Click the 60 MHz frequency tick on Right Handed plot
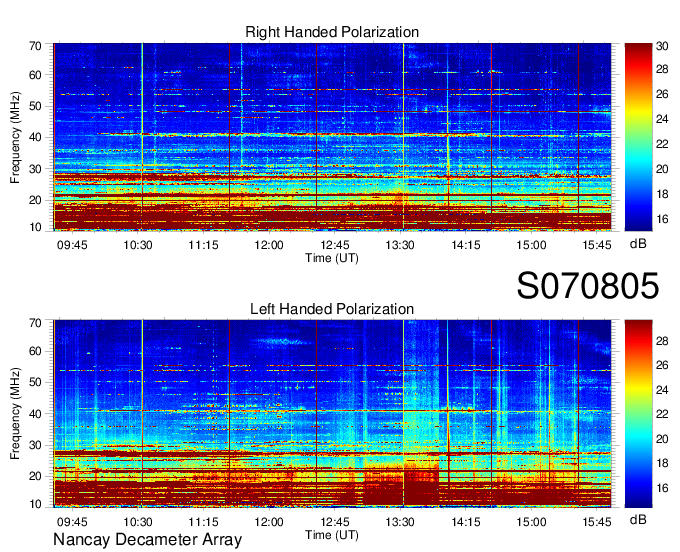680x552 pixels. [35, 75]
